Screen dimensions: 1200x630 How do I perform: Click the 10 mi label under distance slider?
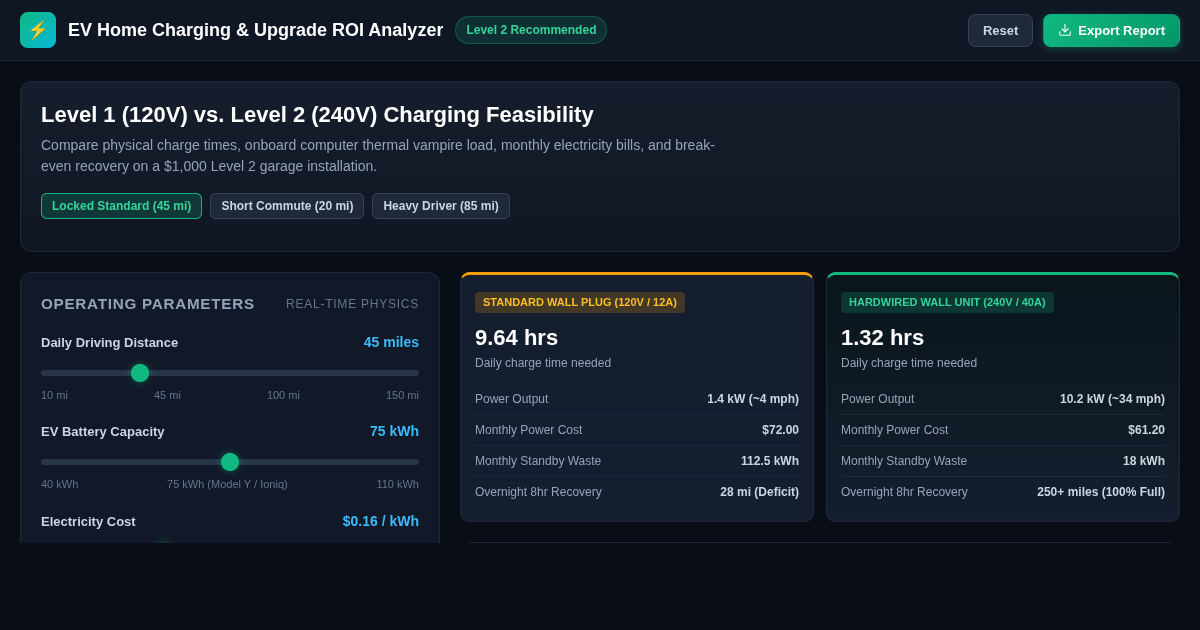click(x=54, y=395)
